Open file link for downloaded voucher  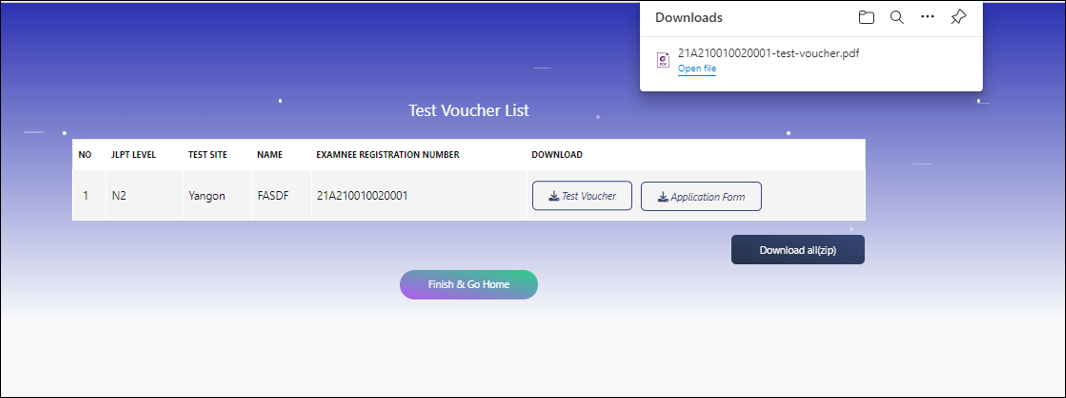point(697,69)
